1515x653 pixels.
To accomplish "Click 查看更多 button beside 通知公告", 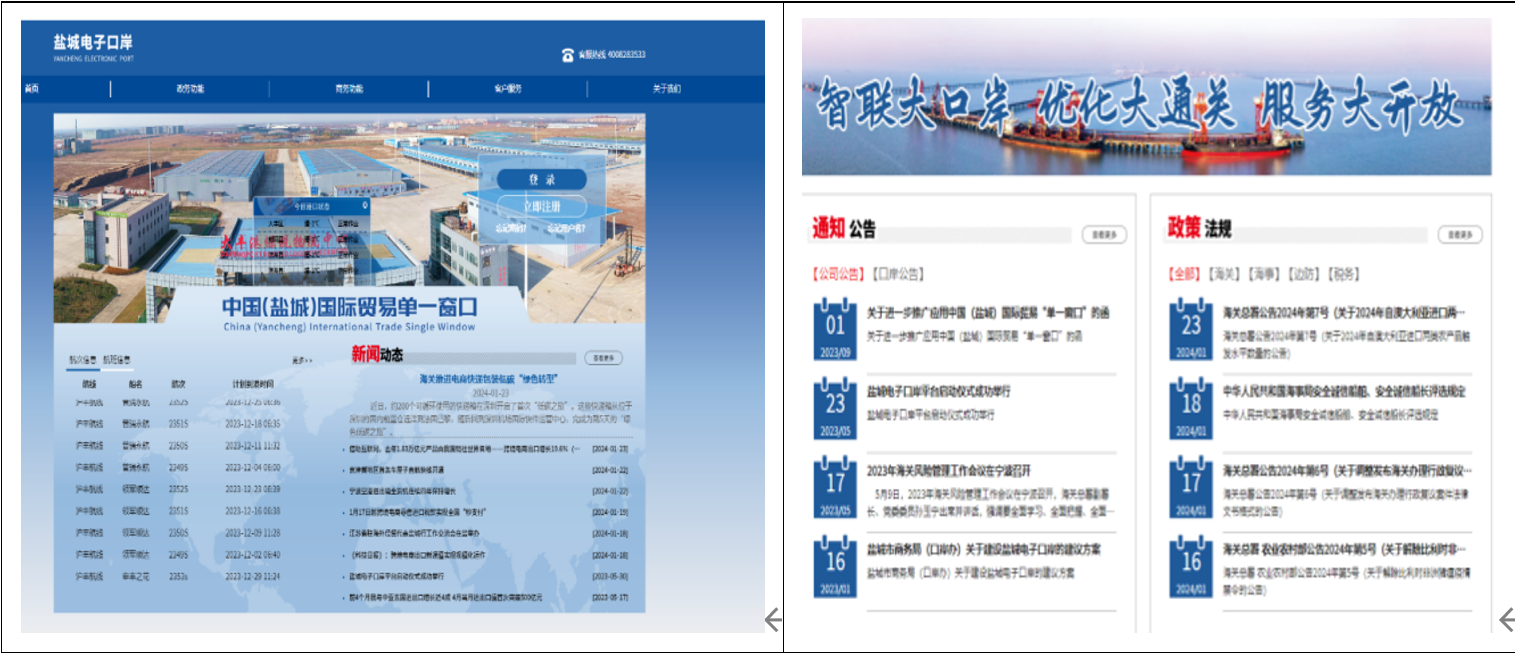I will [1103, 235].
